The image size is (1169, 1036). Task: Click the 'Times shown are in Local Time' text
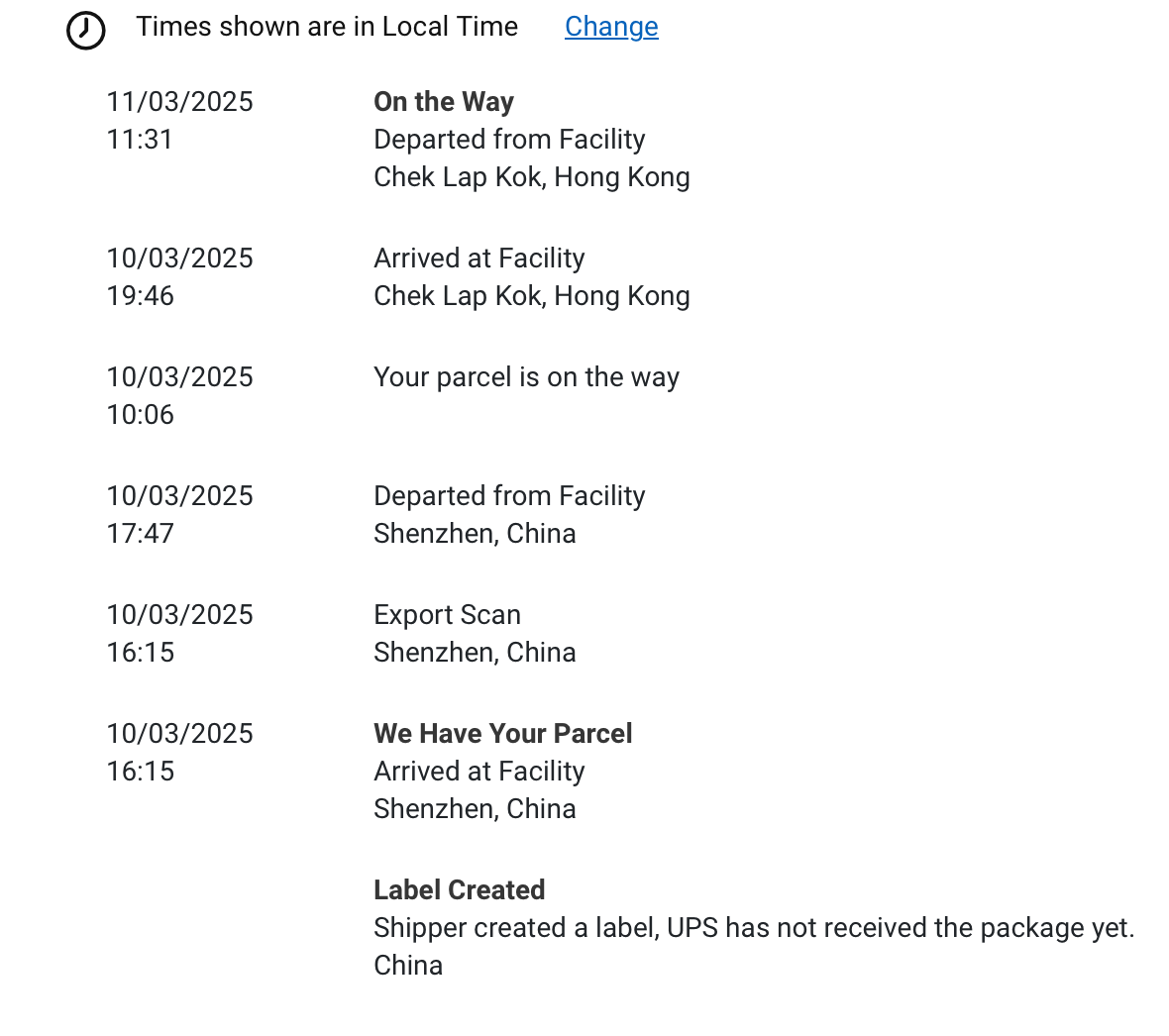327,27
